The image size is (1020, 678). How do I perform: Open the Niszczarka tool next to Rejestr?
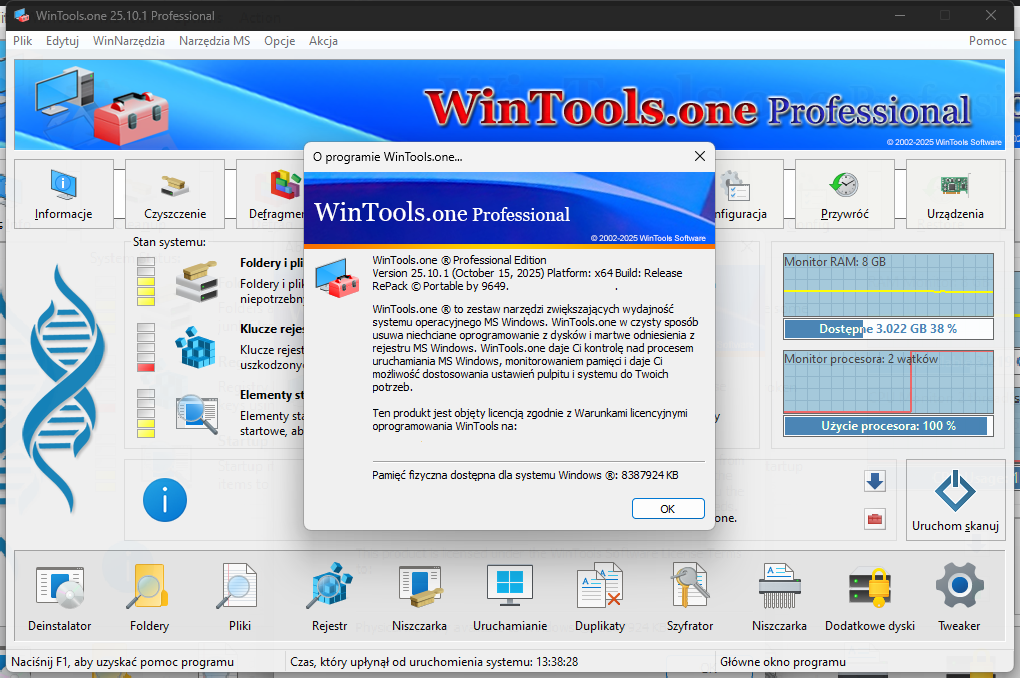point(420,597)
